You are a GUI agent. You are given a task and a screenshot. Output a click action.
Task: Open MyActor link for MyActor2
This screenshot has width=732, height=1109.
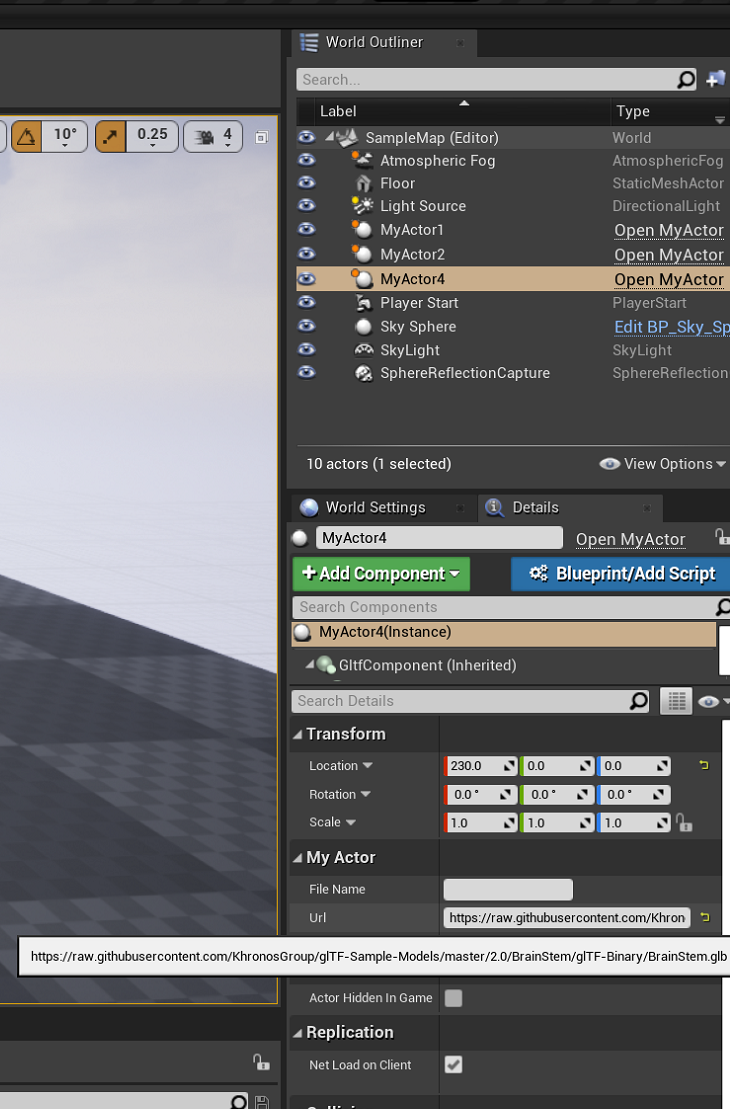668,255
